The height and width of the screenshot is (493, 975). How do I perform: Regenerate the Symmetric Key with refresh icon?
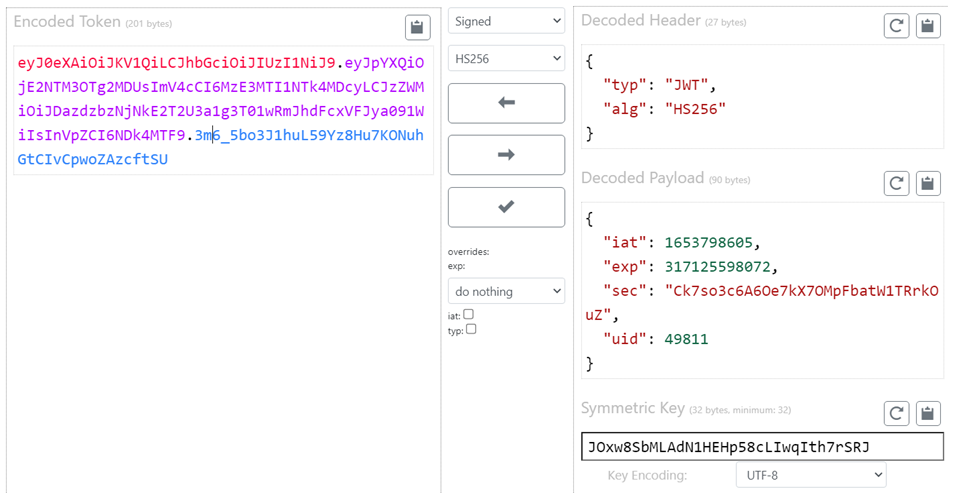pos(897,413)
